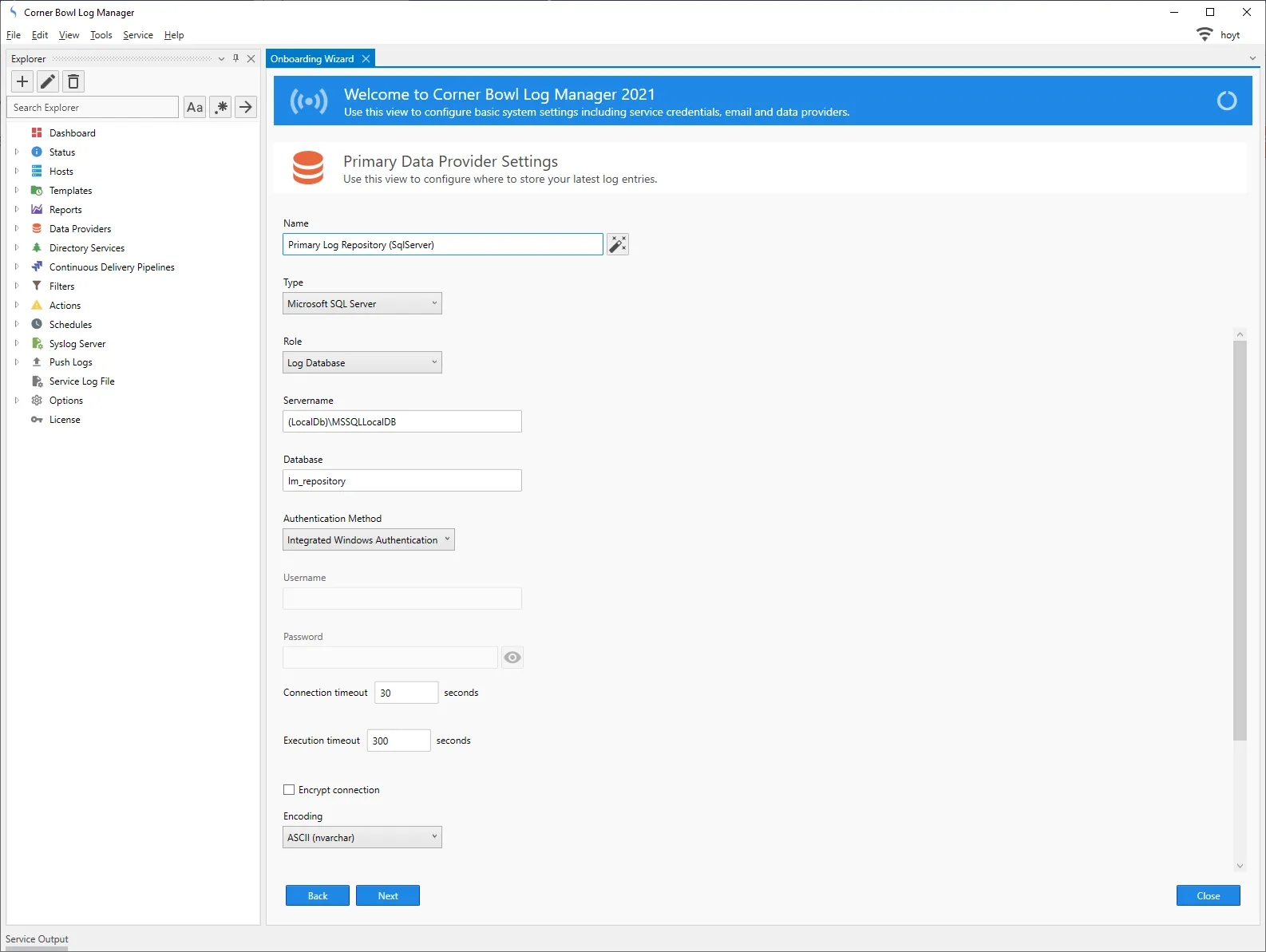The image size is (1266, 952).
Task: Enable the Encrypt connection checkbox
Action: (289, 790)
